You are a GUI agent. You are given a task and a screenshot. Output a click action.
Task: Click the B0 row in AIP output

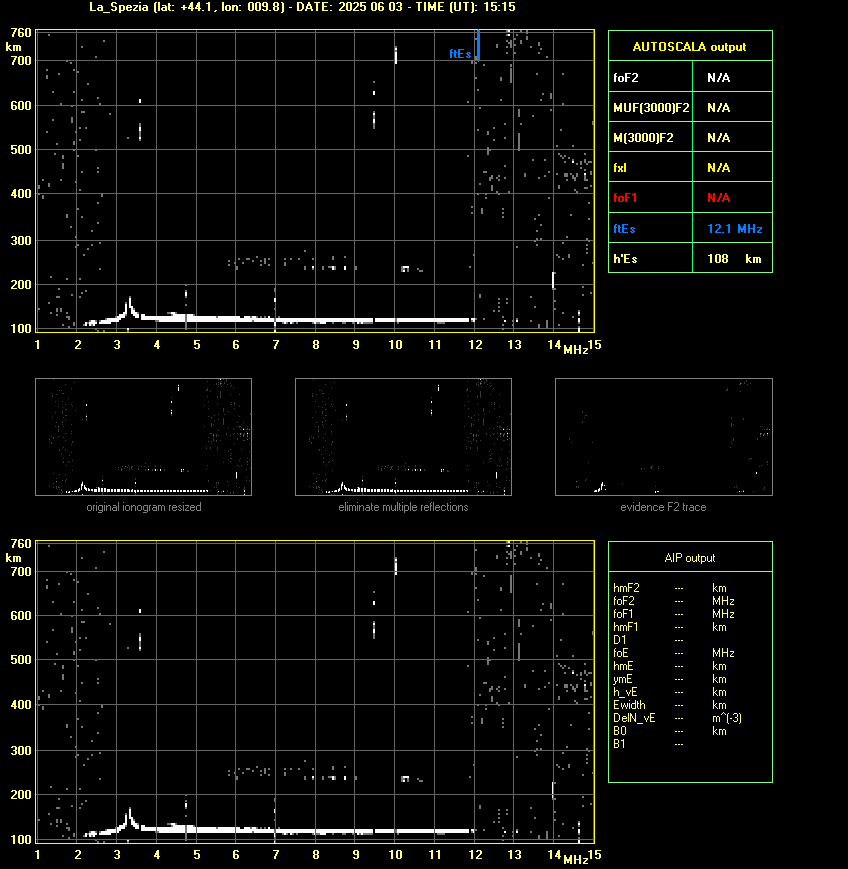[670, 731]
